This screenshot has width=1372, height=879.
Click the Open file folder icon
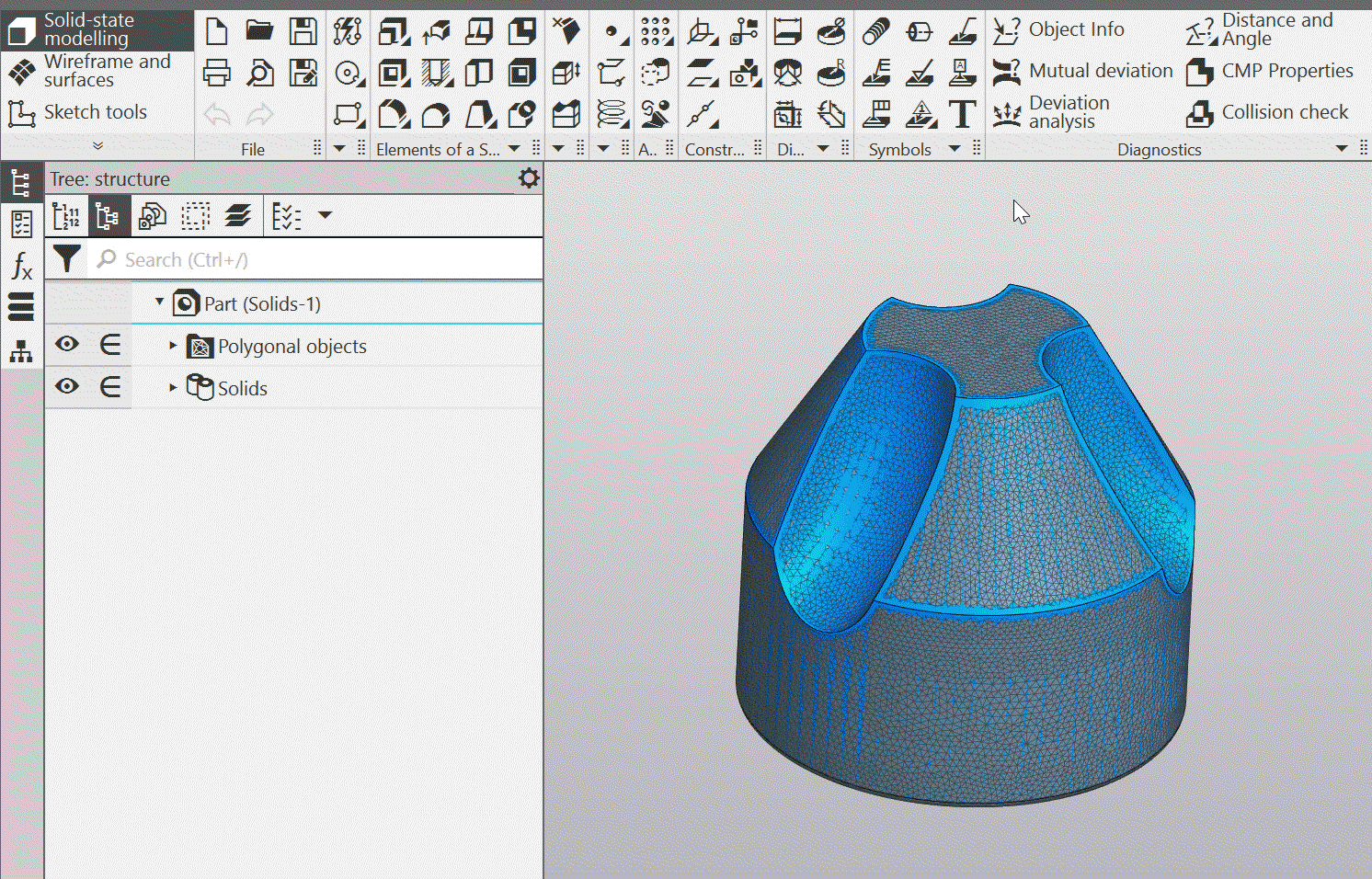coord(259,31)
